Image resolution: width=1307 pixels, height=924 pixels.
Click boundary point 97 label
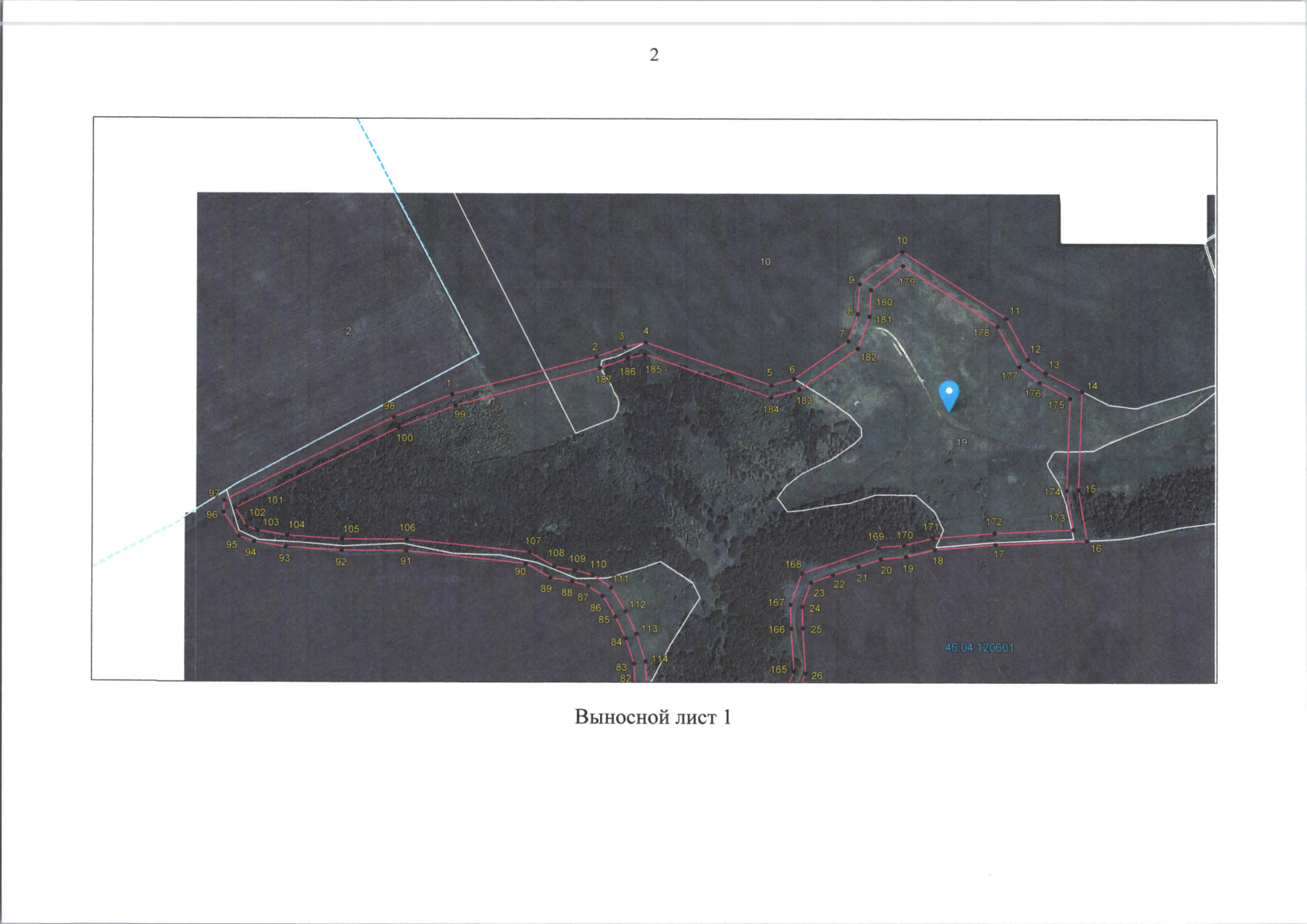point(214,493)
